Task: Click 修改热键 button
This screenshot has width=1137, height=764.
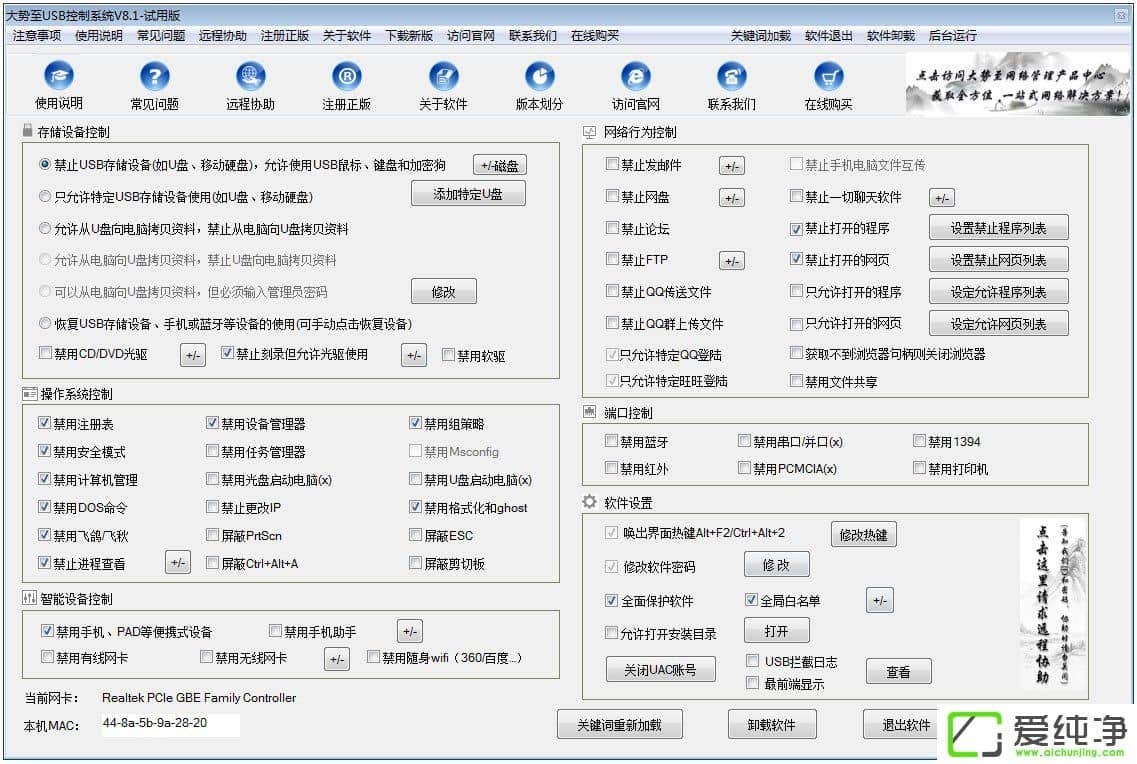Action: pos(864,535)
